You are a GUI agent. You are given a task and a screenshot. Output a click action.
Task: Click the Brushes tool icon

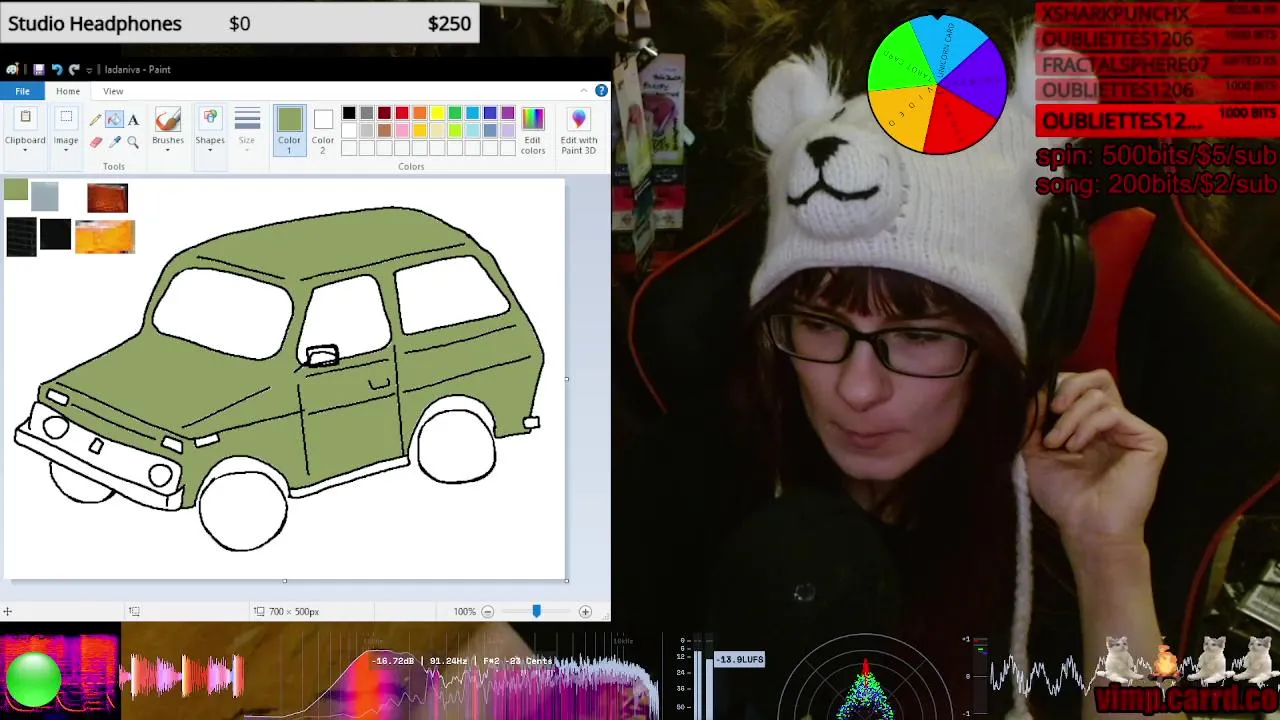click(x=168, y=119)
